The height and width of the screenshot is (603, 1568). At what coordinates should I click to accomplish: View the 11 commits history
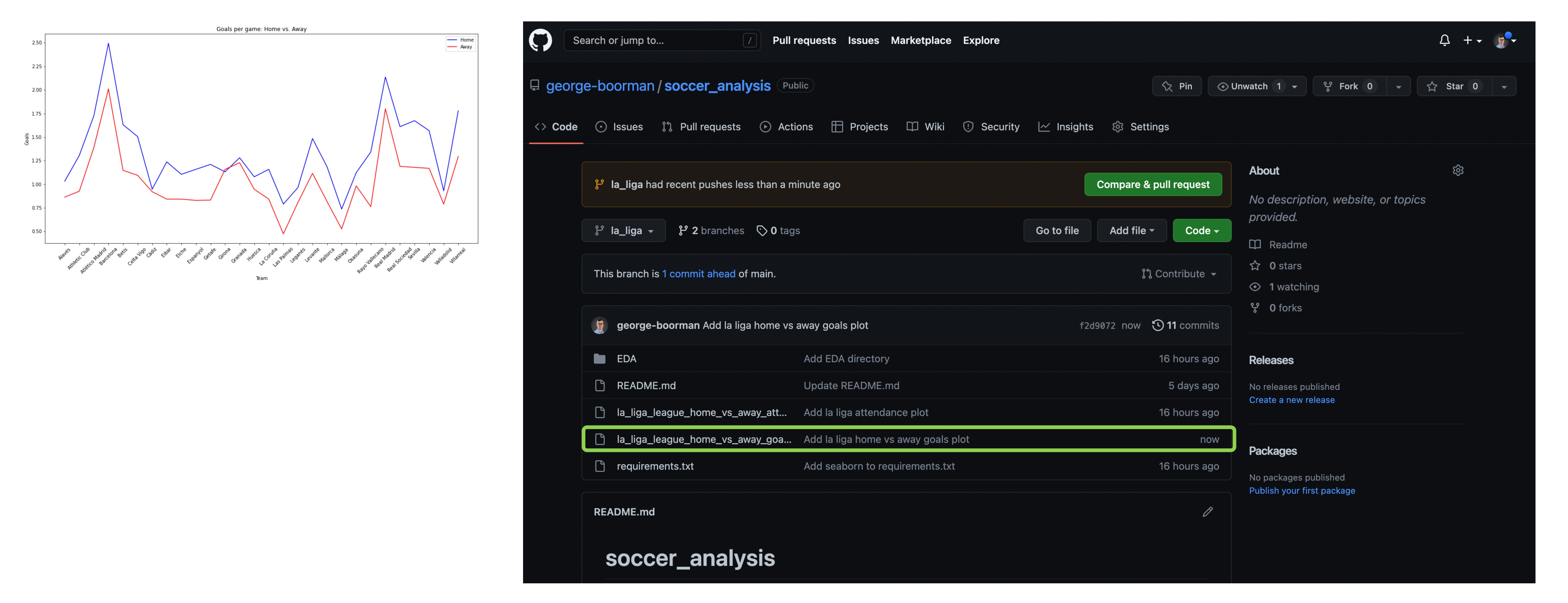click(1185, 325)
